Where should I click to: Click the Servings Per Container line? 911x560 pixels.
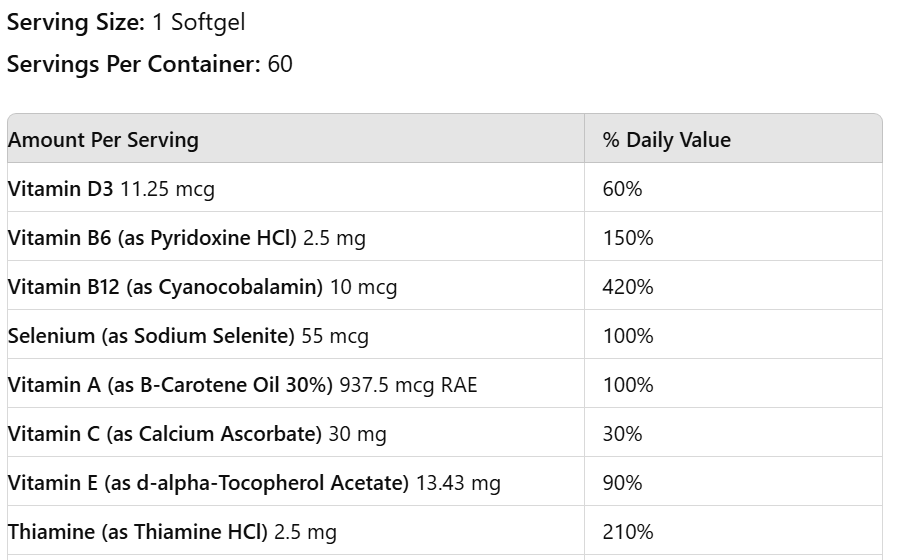tap(149, 65)
